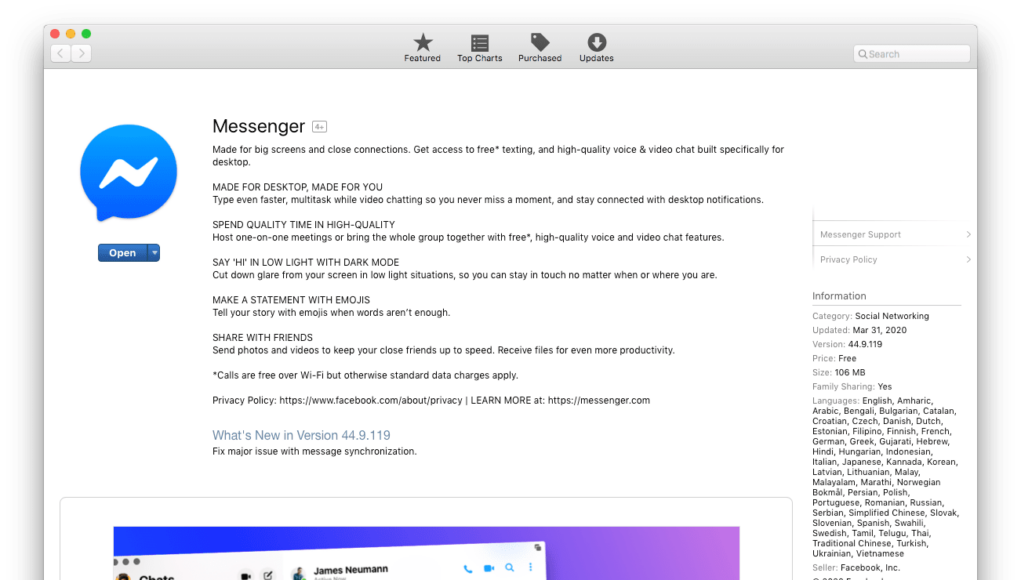Click the Social Networking category value
The height and width of the screenshot is (580, 1021).
[x=891, y=316]
